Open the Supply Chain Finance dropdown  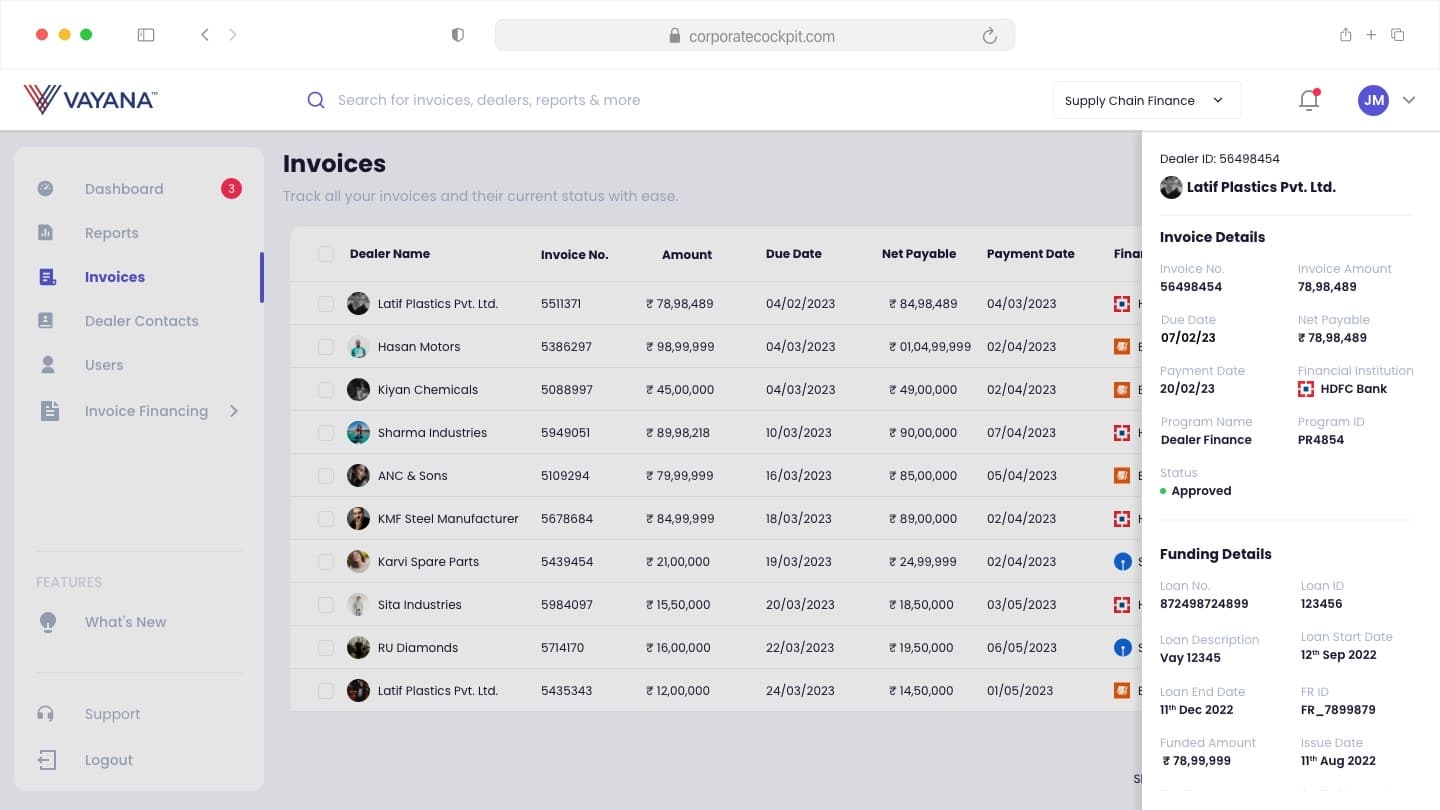1147,100
